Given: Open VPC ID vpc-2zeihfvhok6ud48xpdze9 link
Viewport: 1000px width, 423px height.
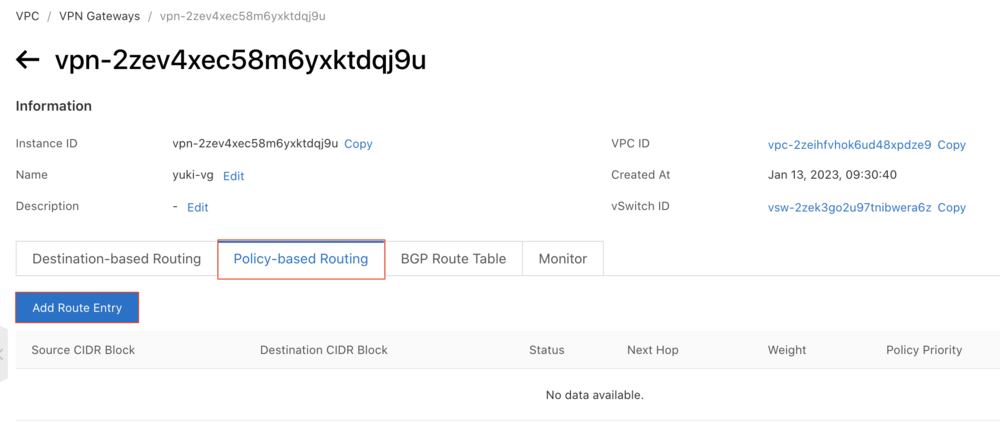Looking at the screenshot, I should click(849, 145).
